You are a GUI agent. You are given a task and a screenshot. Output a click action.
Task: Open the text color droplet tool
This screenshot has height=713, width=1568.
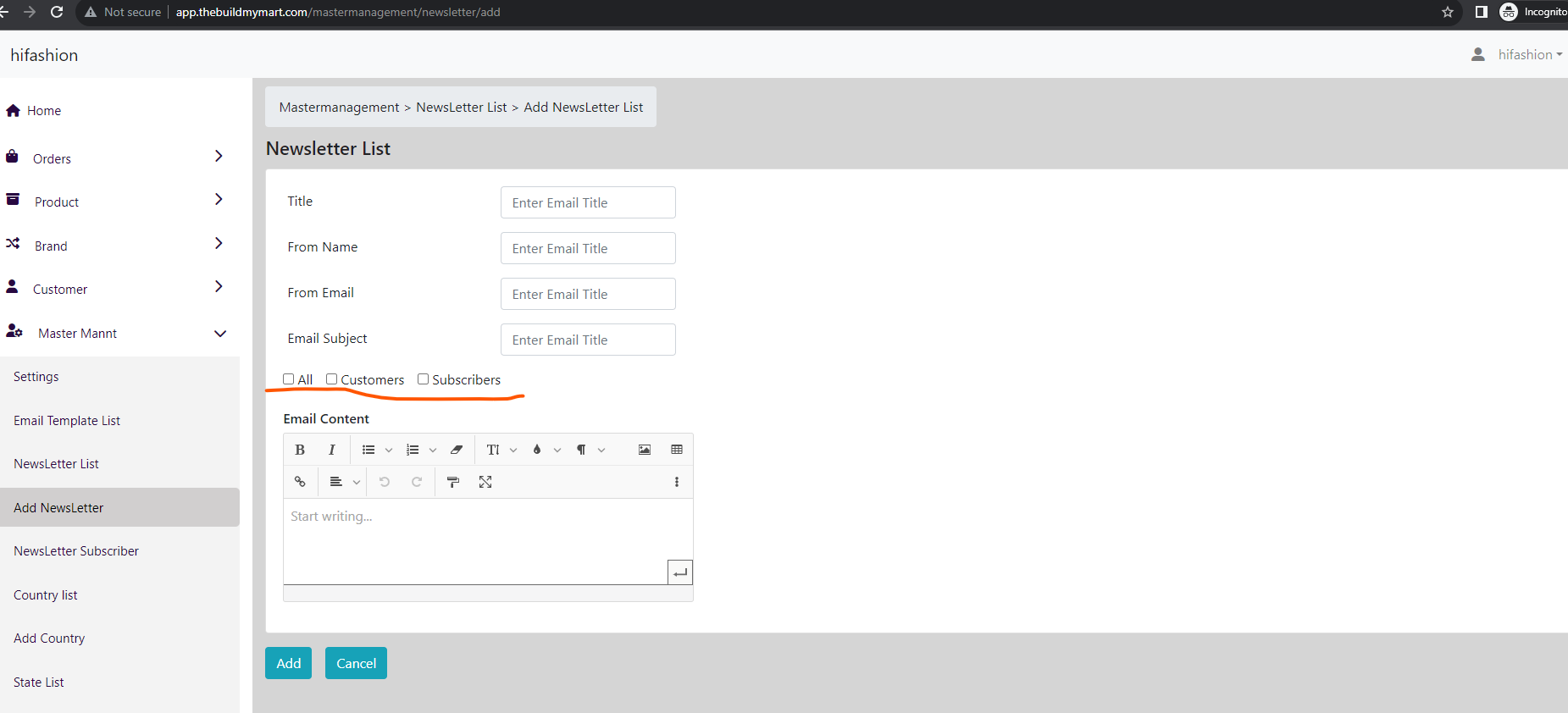click(x=537, y=450)
